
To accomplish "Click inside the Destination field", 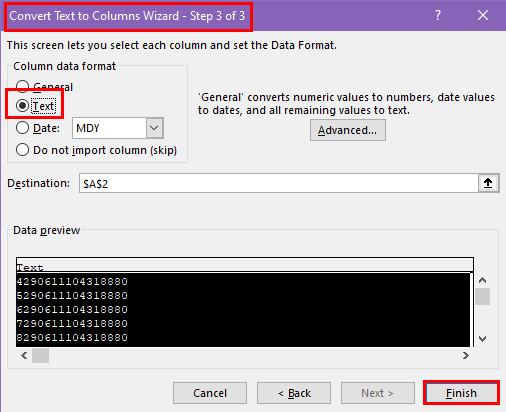I will (279, 183).
